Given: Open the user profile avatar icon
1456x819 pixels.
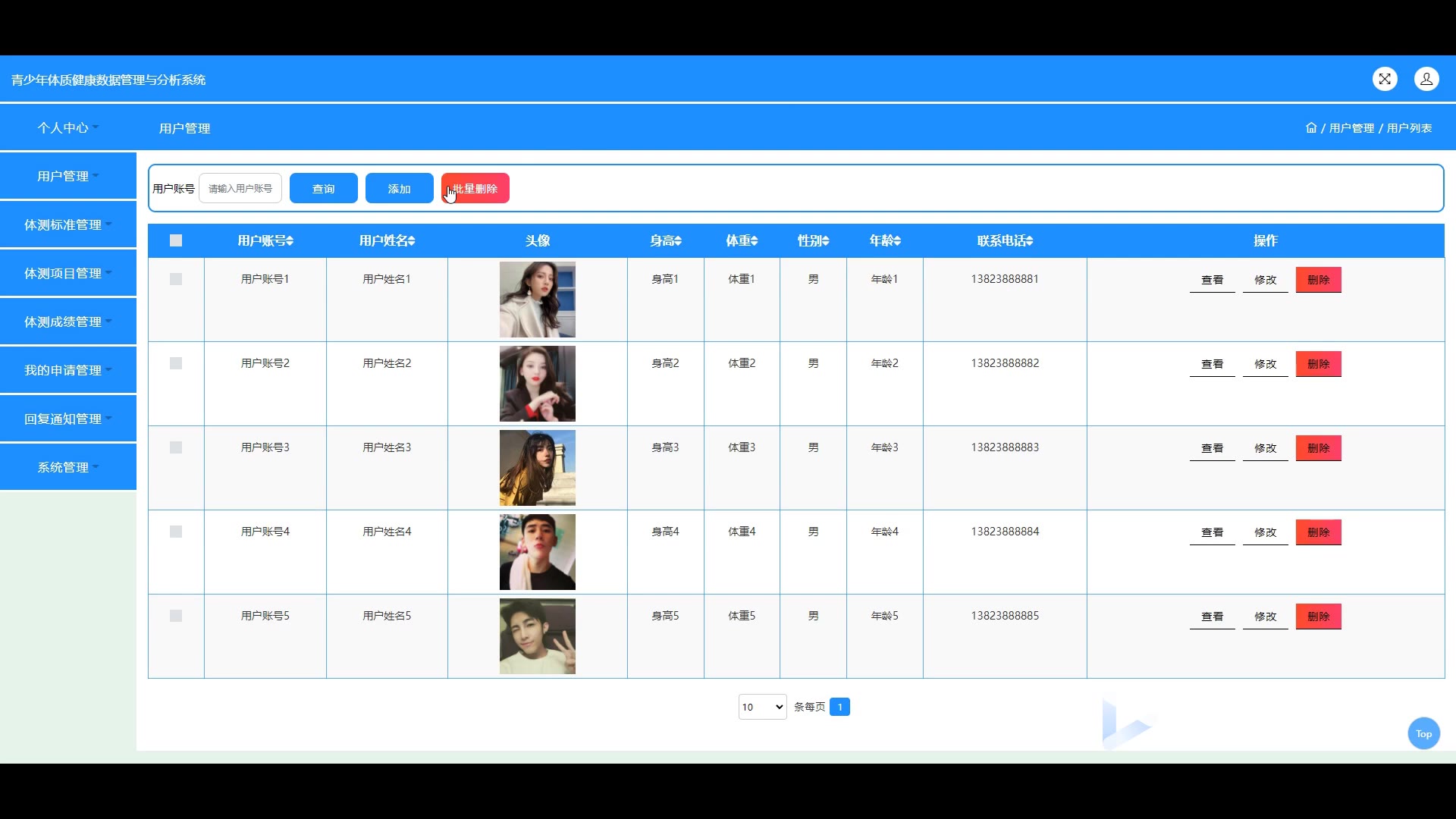Looking at the screenshot, I should pos(1426,79).
